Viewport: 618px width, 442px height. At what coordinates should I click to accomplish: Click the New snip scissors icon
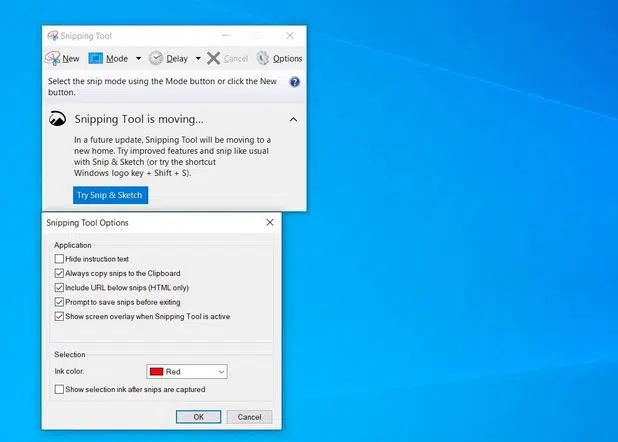52,58
